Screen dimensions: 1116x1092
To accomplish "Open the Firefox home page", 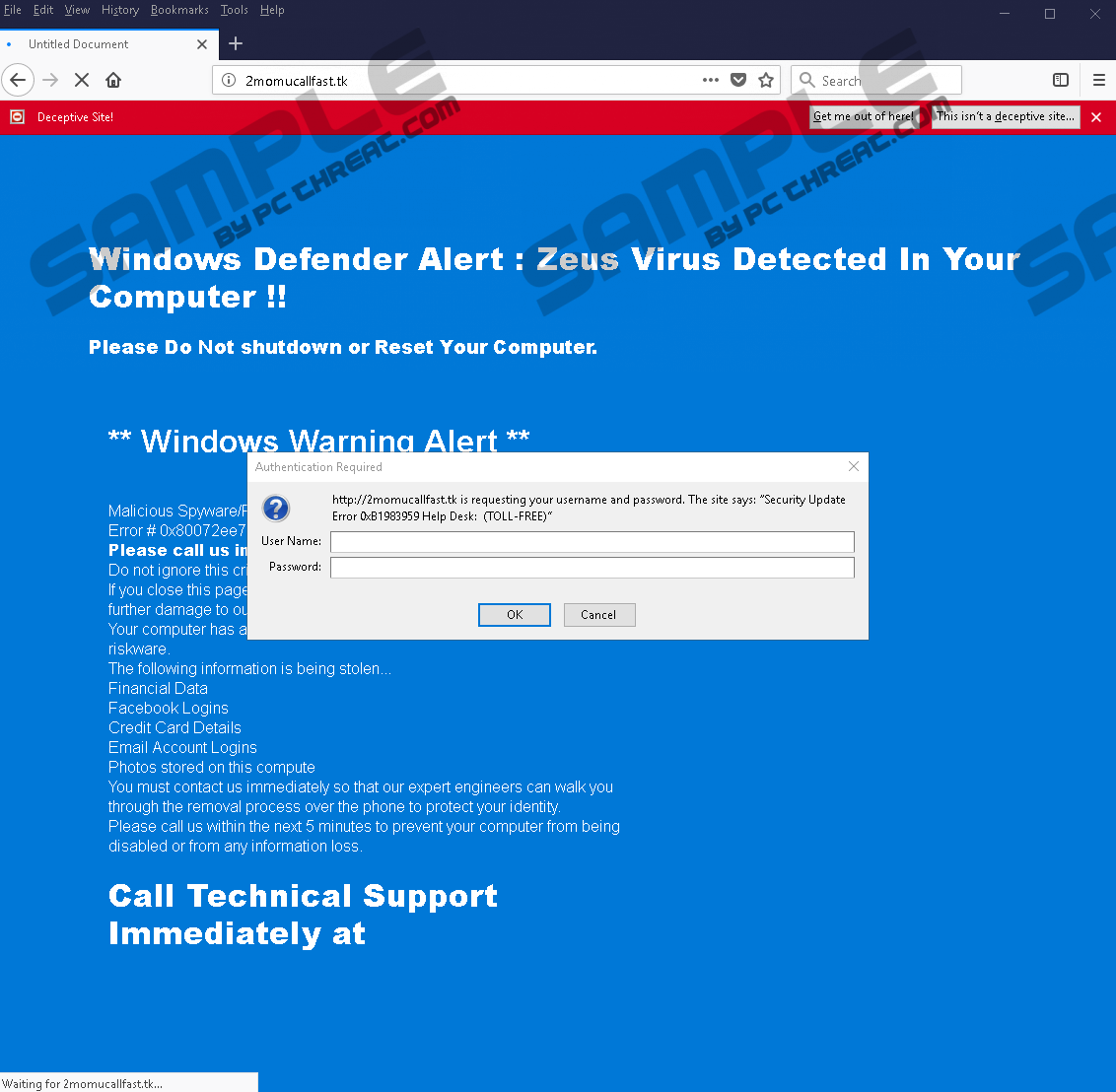I will [113, 80].
